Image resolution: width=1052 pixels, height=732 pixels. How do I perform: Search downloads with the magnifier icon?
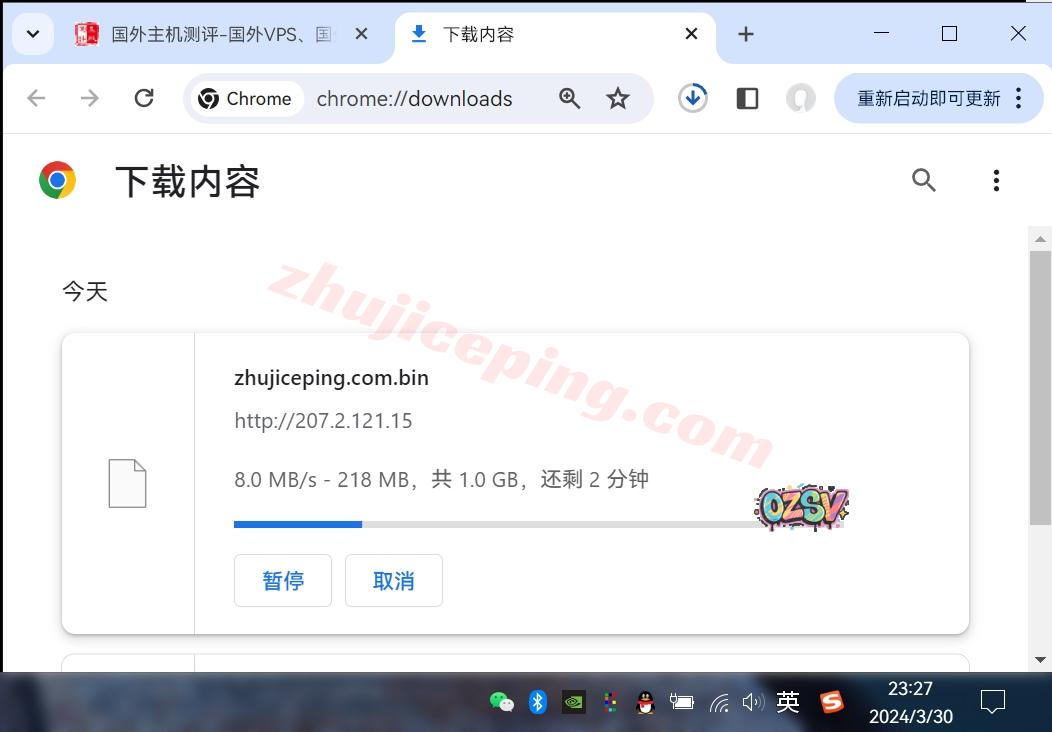click(x=924, y=180)
